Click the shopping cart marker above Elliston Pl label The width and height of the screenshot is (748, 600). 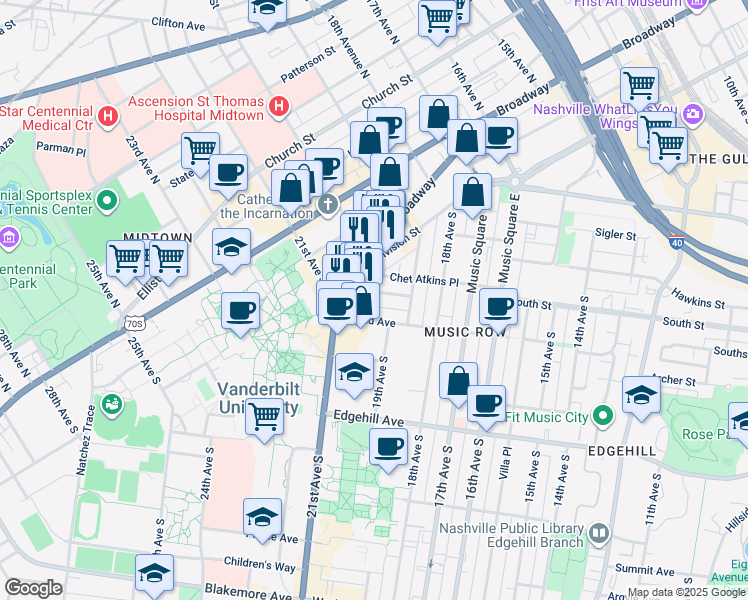pyautogui.click(x=168, y=261)
